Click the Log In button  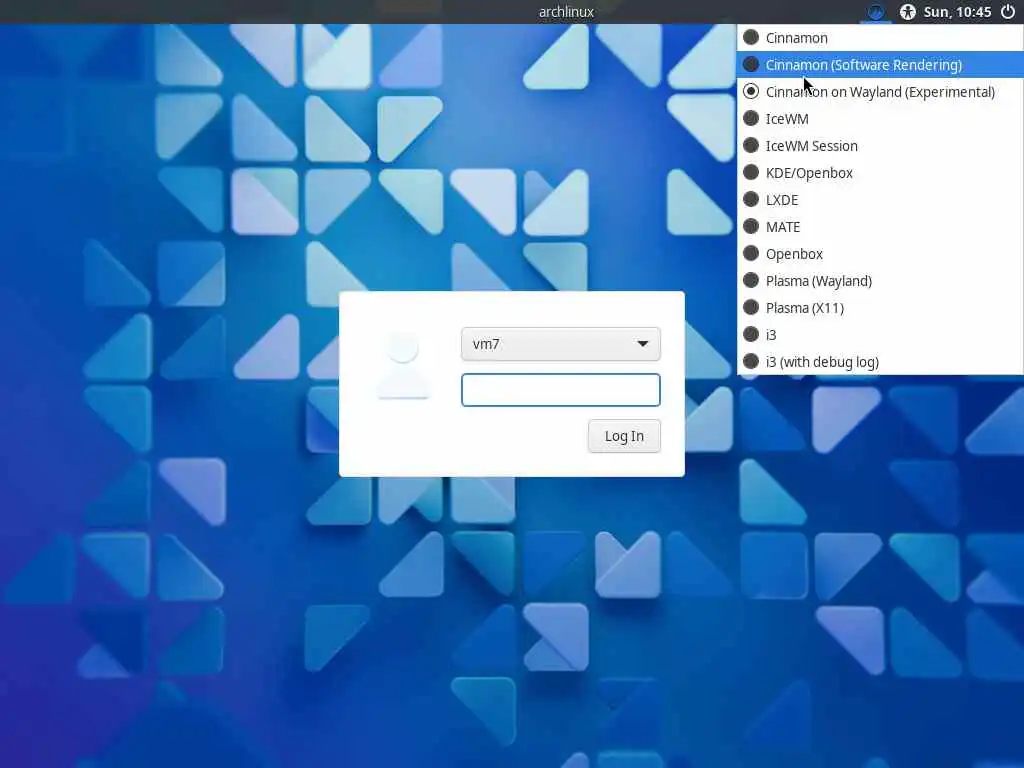(624, 436)
